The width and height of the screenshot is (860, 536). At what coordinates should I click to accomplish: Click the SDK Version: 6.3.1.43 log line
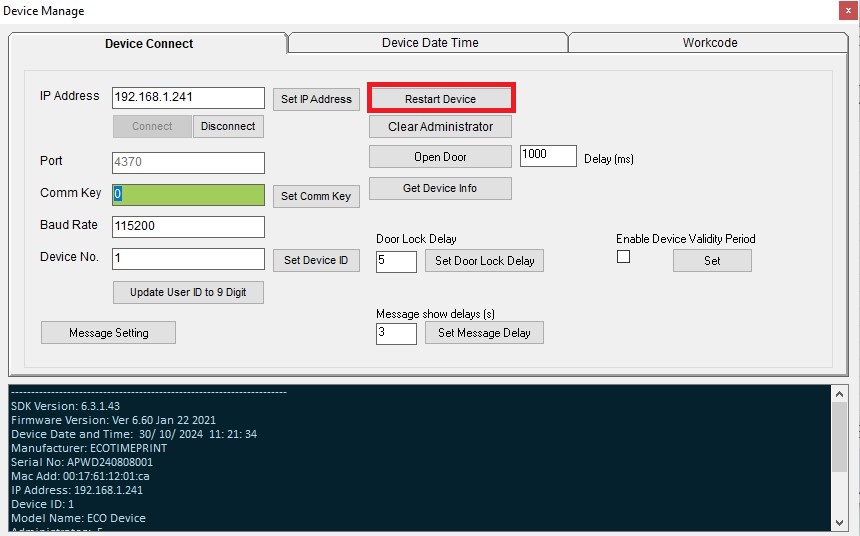[65, 406]
